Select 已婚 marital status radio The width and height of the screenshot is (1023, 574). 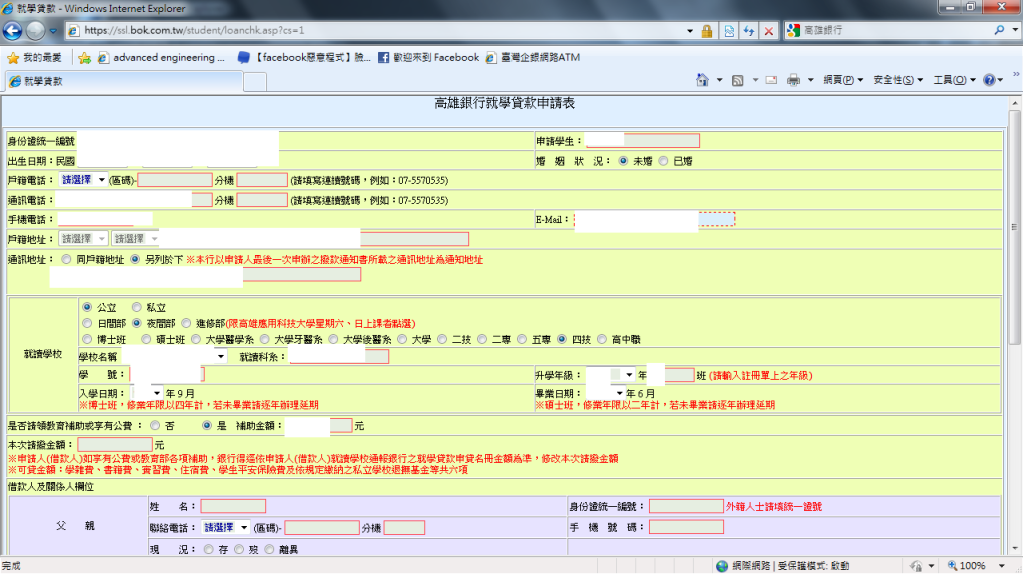click(664, 161)
